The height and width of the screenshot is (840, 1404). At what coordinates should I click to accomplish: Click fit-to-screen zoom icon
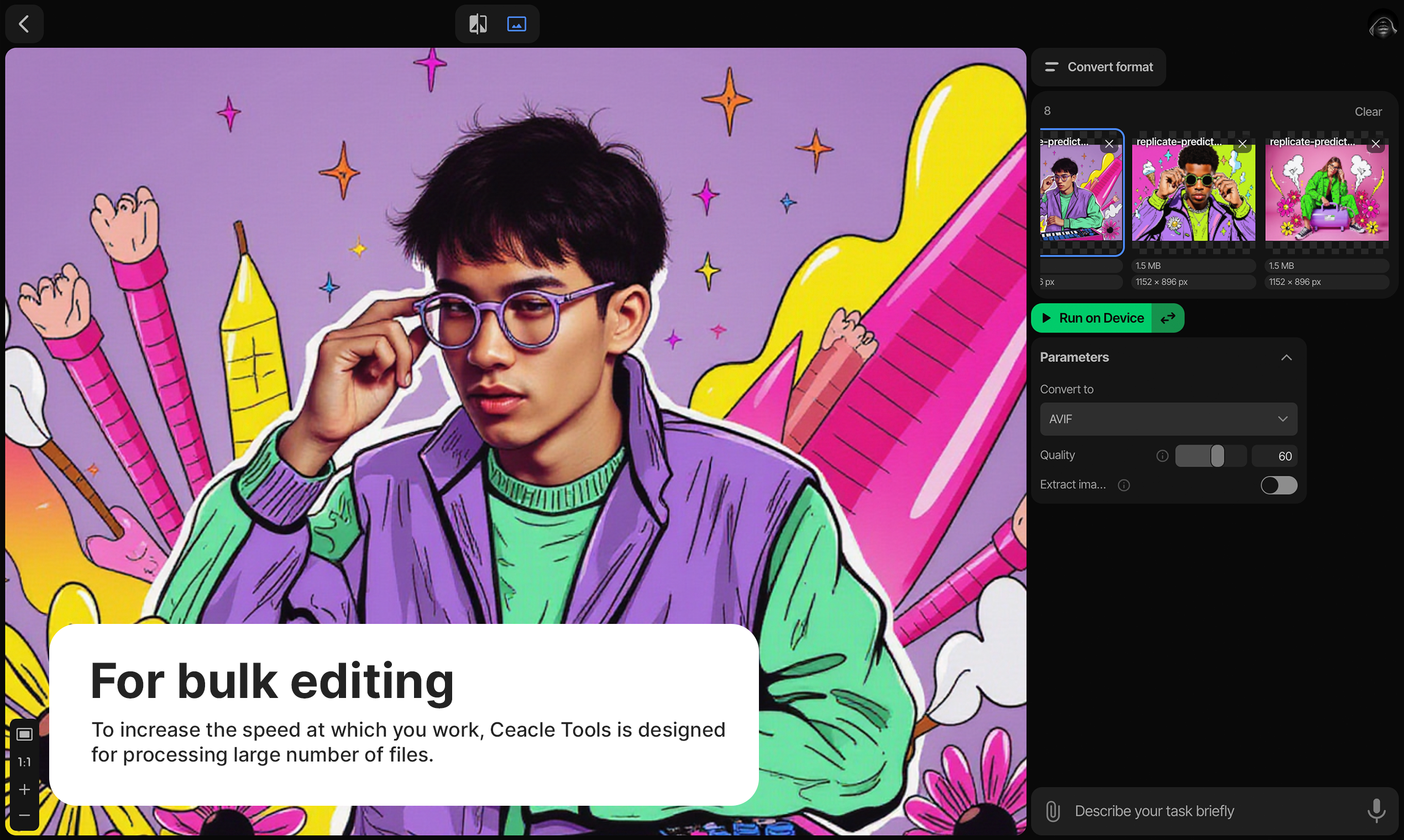click(x=24, y=734)
